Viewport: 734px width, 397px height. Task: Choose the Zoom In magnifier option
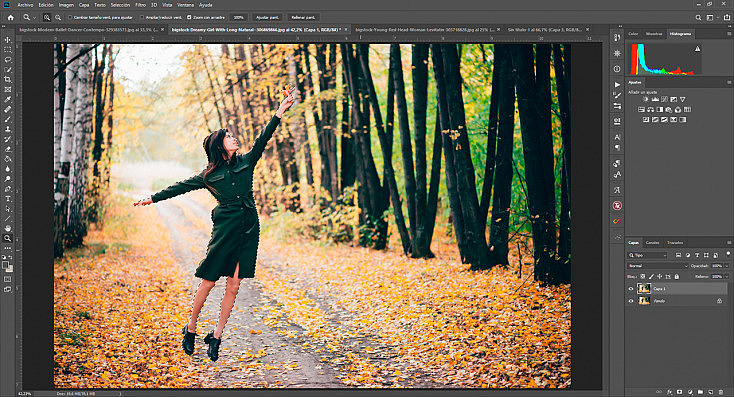click(x=47, y=17)
